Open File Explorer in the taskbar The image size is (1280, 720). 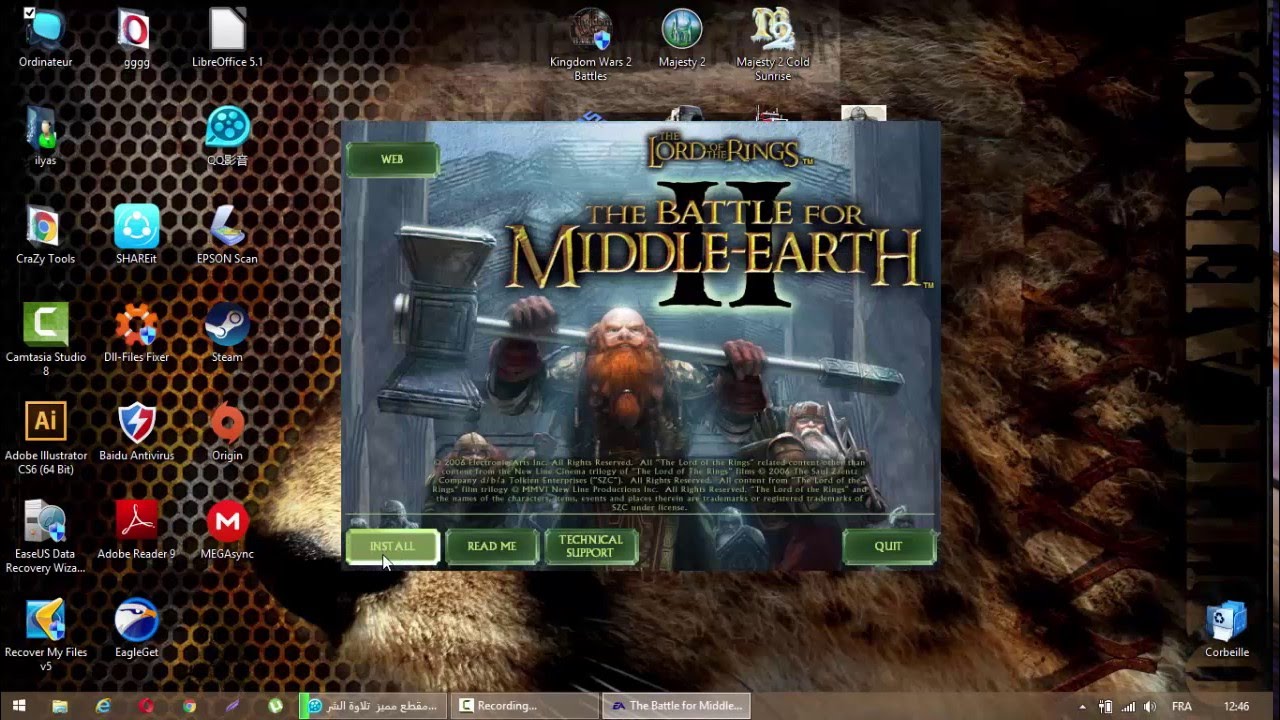pyautogui.click(x=60, y=706)
